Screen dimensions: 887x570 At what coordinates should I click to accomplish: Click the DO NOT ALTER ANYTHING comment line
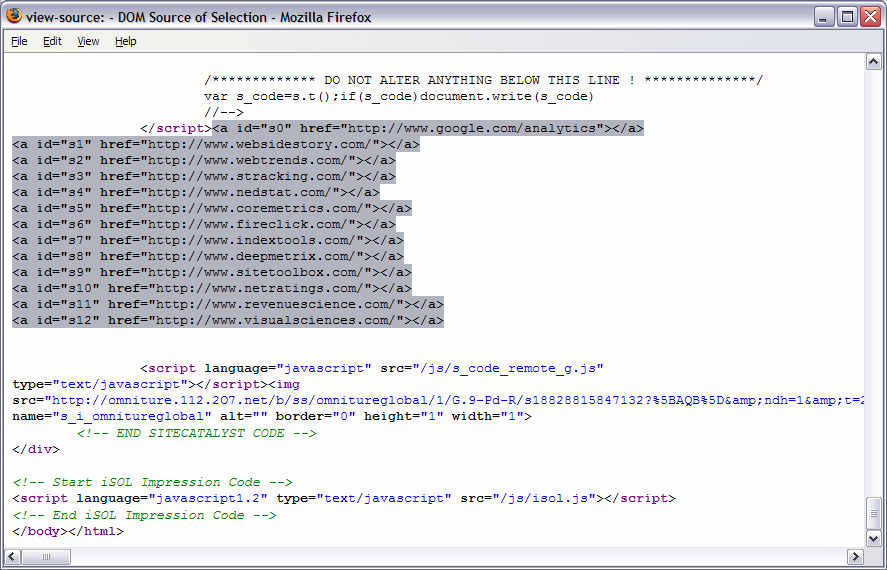pyautogui.click(x=484, y=80)
